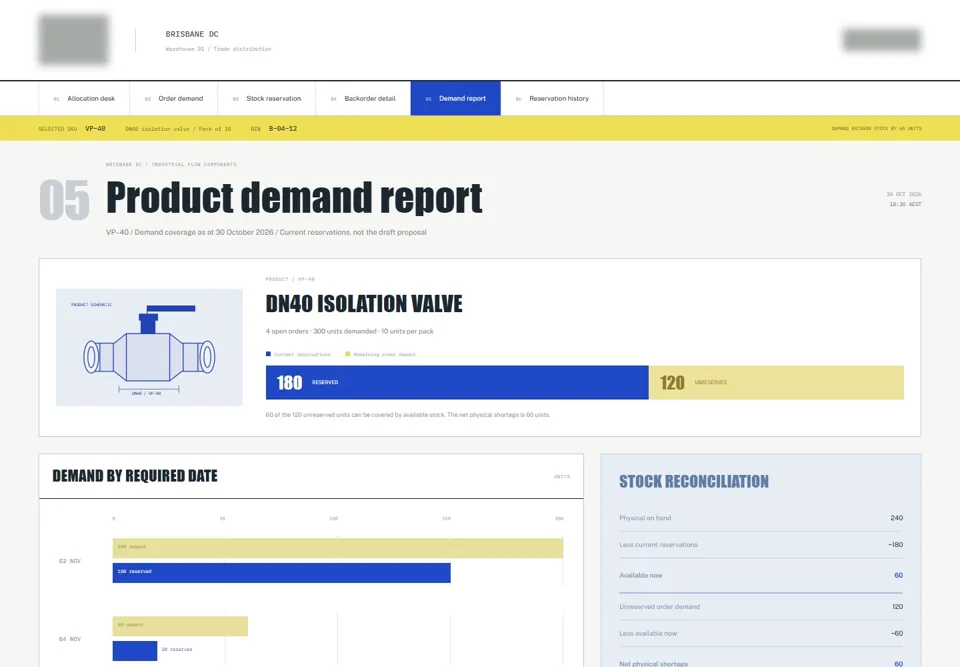Click the Warehouse 01 / Trade distribution subtitle
Image resolution: width=960 pixels, height=667 pixels.
tap(218, 49)
